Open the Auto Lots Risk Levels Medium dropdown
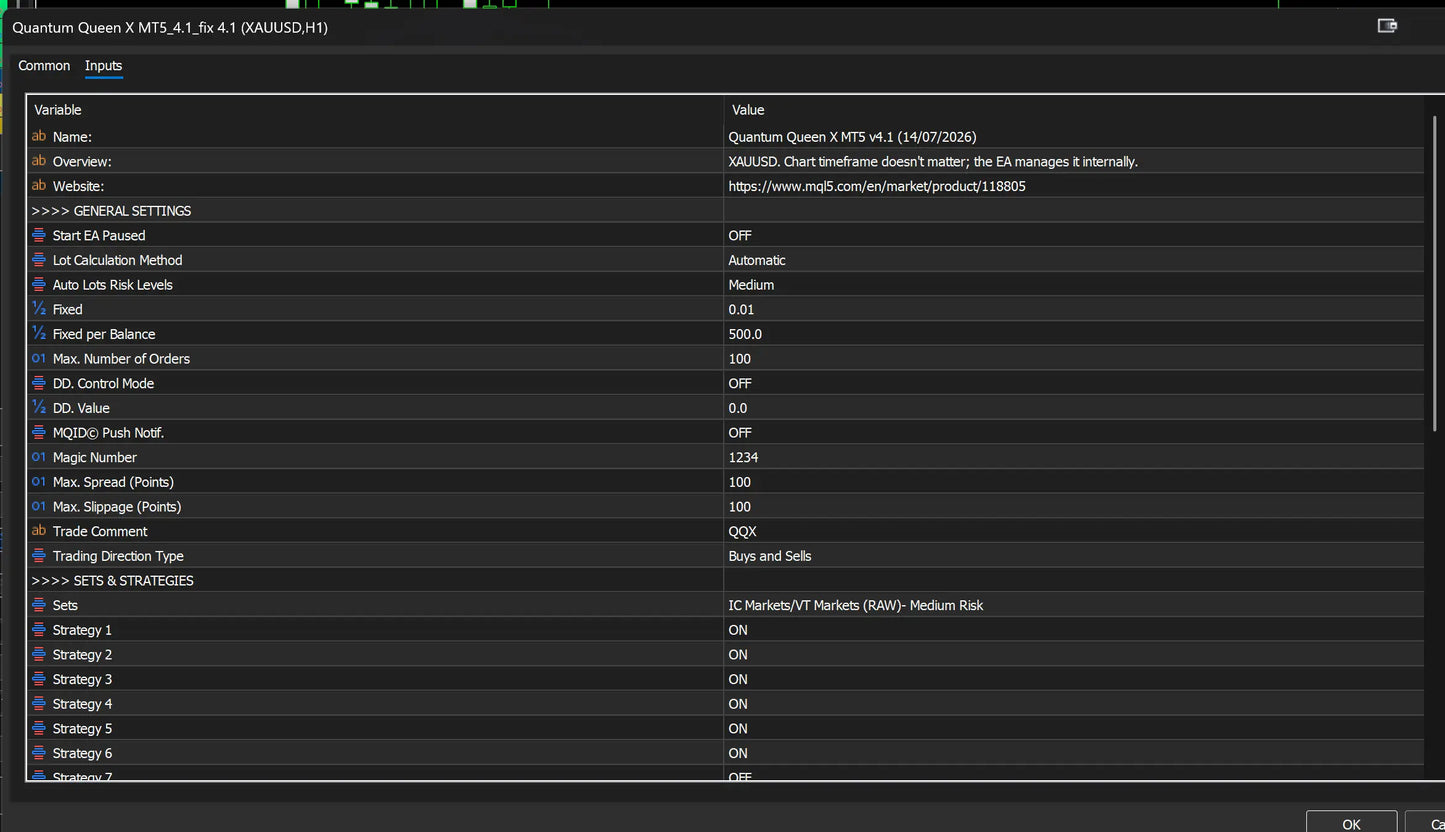Screen dimensions: 1445x832 click(1074, 284)
